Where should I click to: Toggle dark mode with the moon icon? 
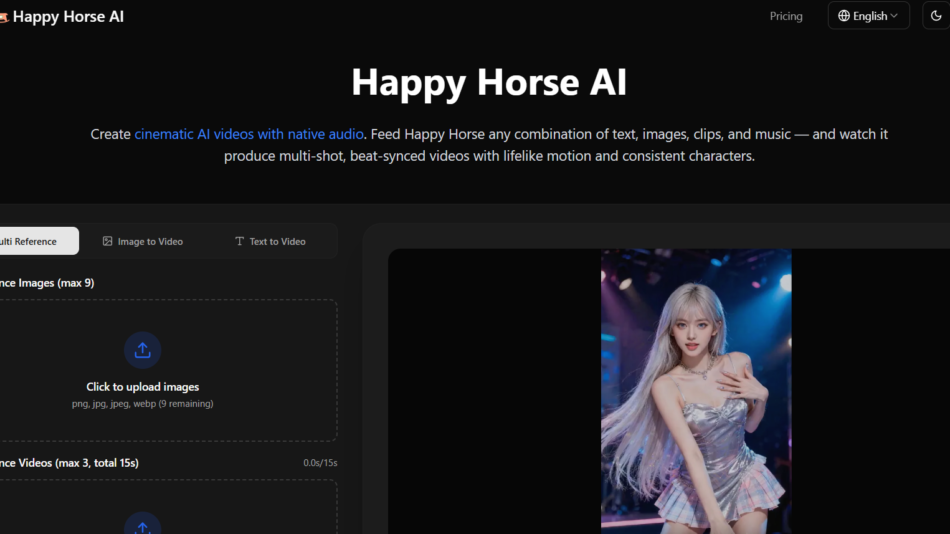(x=936, y=16)
